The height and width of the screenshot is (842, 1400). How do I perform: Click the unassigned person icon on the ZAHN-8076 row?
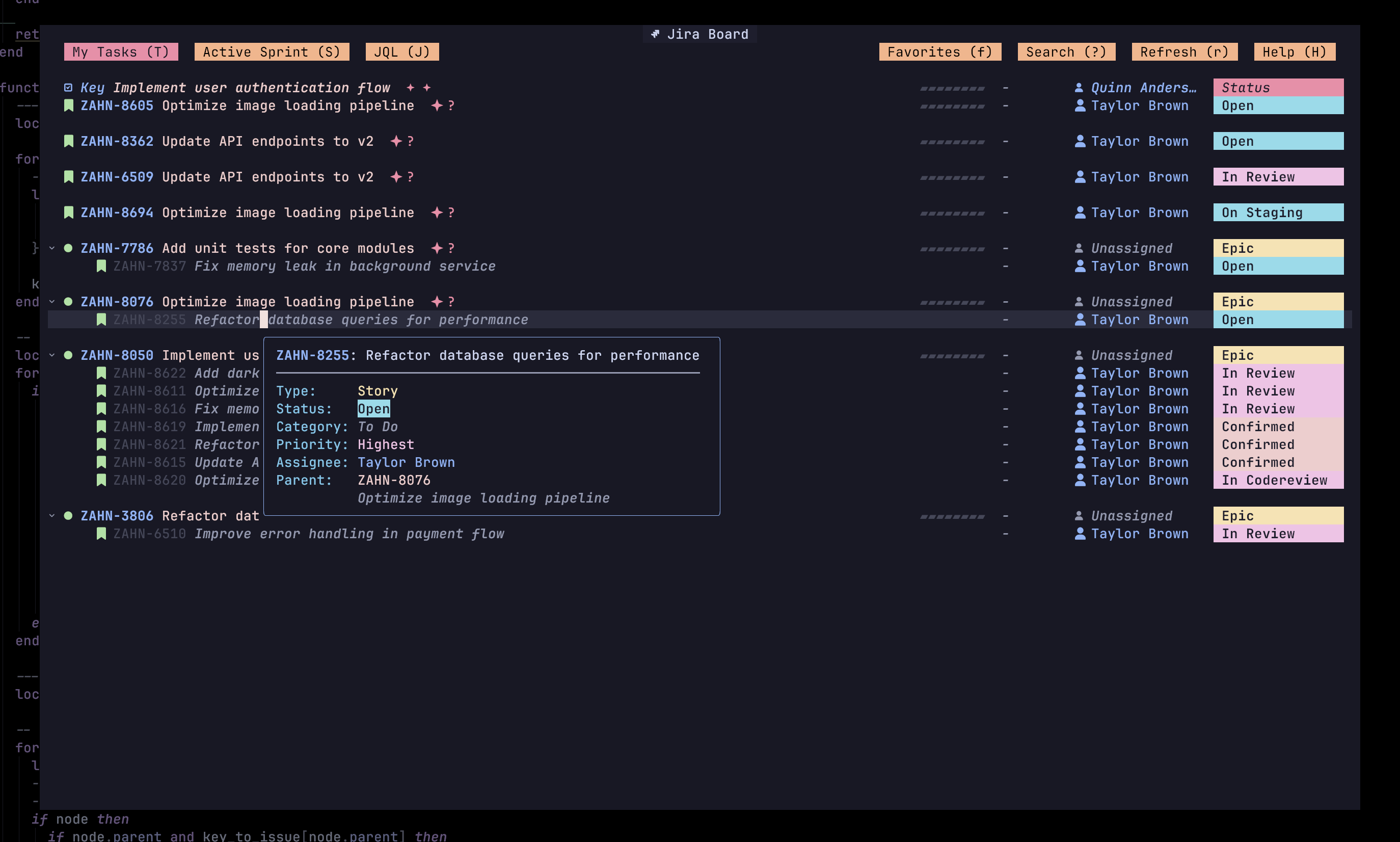(1079, 302)
